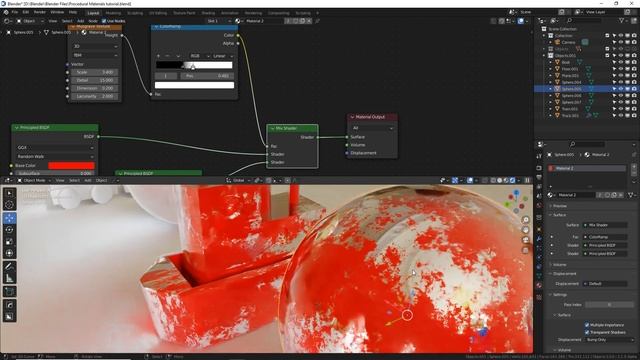Select the Scale tool in viewport toolbar

(x=9, y=242)
